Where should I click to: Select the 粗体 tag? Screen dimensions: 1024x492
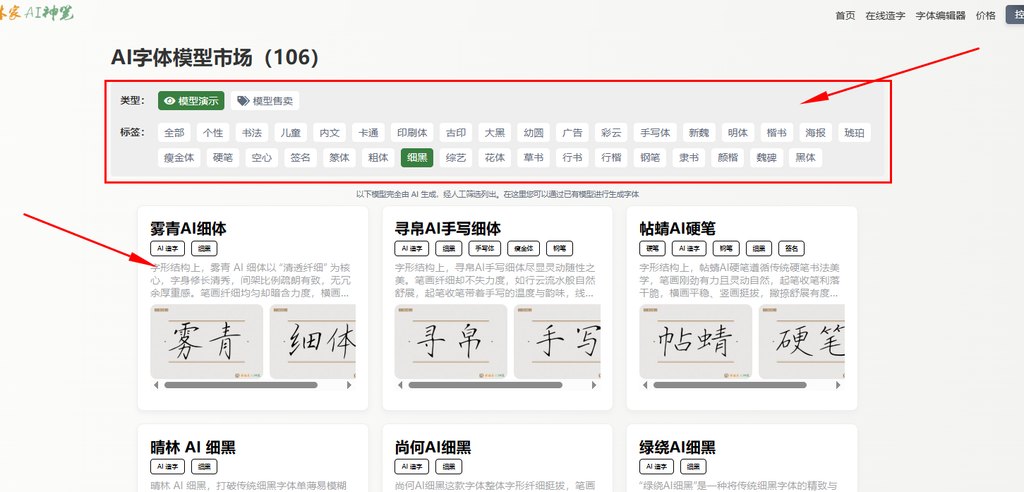[378, 157]
